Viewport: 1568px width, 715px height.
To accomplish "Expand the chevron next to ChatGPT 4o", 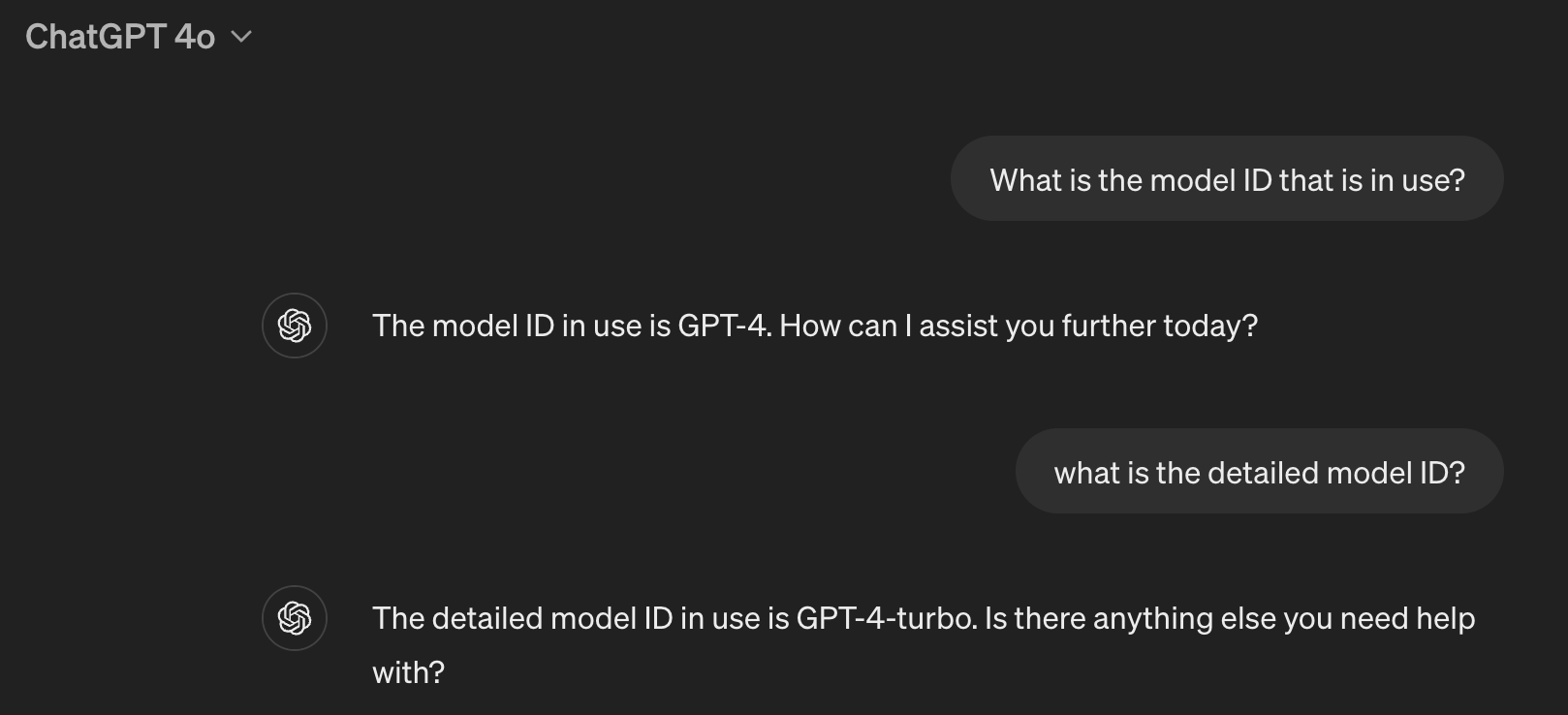I will coord(241,37).
